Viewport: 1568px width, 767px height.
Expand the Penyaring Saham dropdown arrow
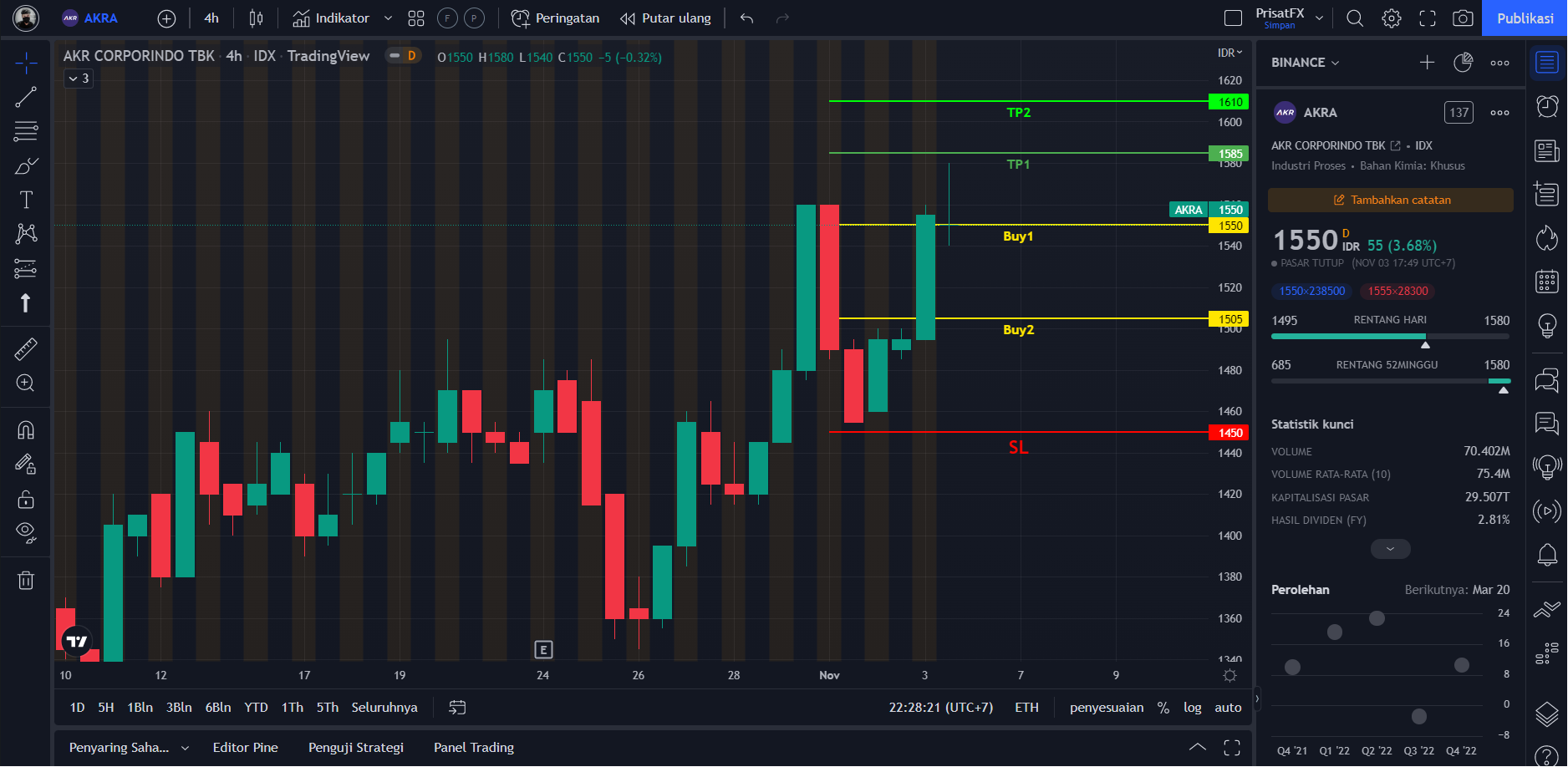185,748
